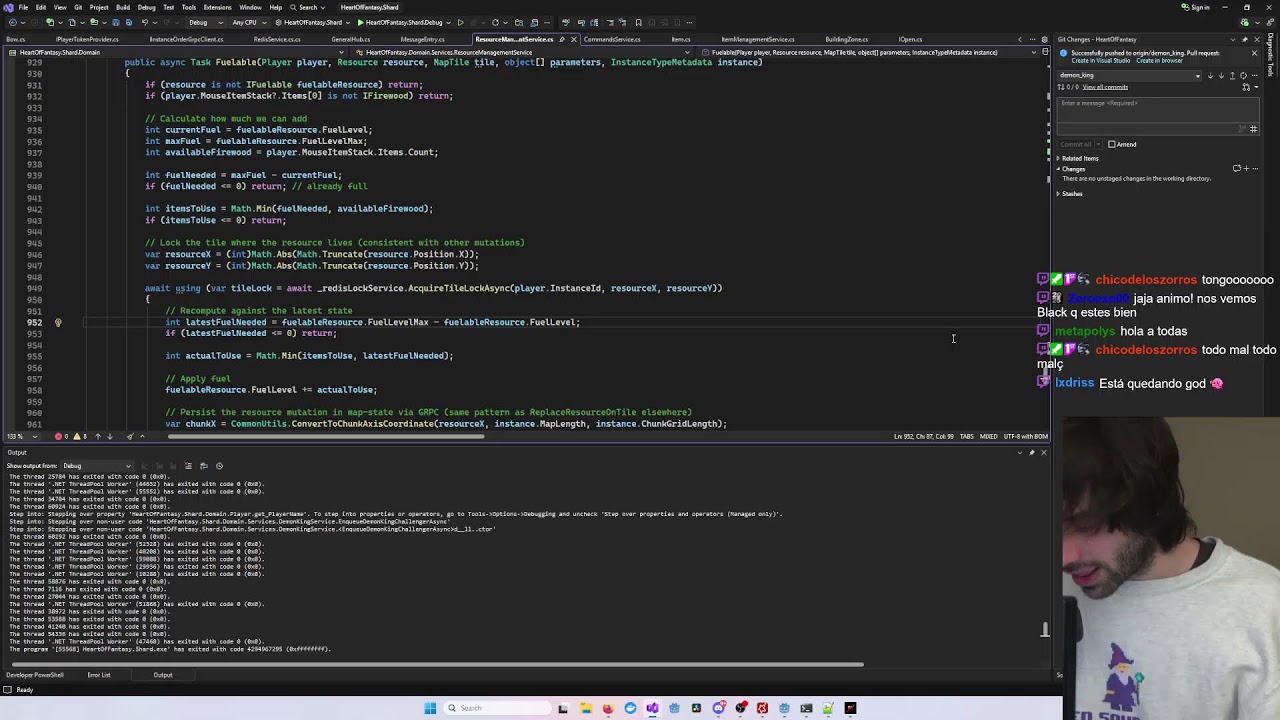The width and height of the screenshot is (1280, 720).
Task: Click the lightbulb quick action on line 952
Action: (58, 322)
